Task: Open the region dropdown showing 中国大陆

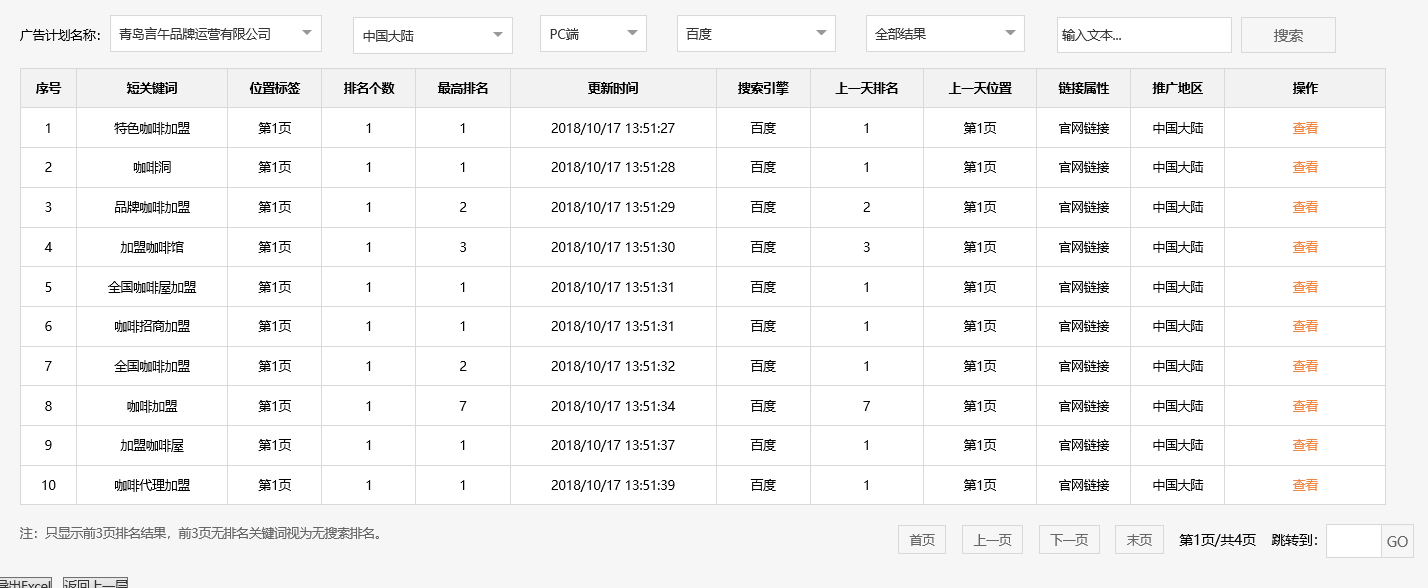Action: tap(432, 33)
